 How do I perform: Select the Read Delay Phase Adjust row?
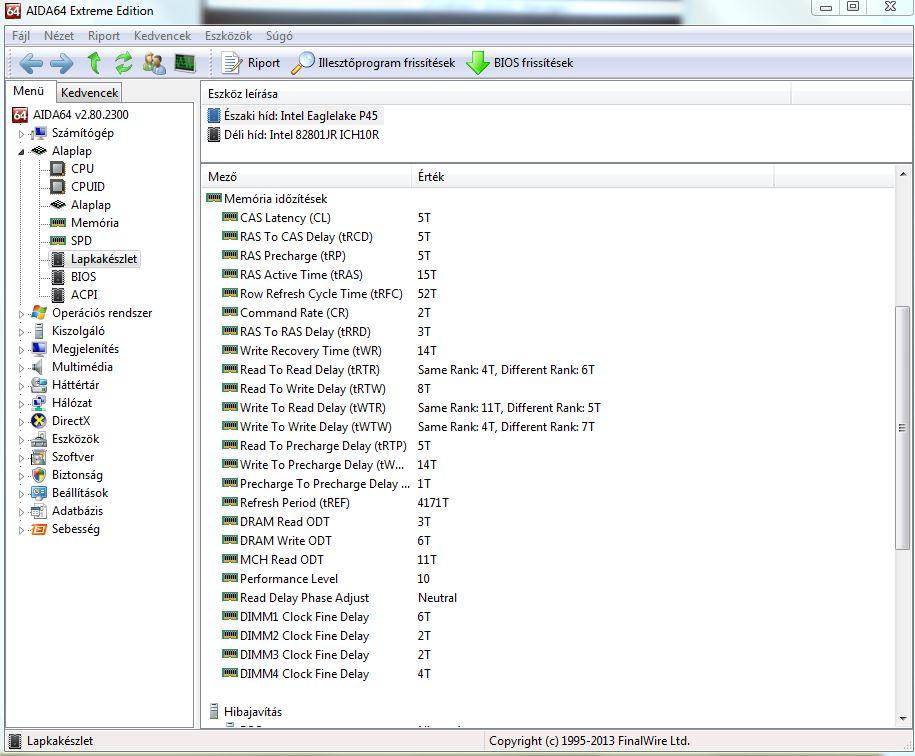547,598
